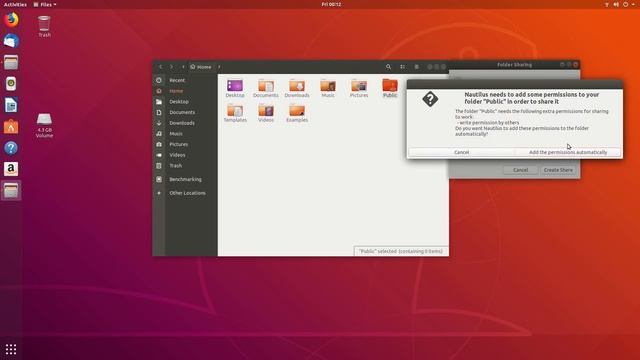640x360 pixels.
Task: Open the Files app menu
Action: (45, 4)
